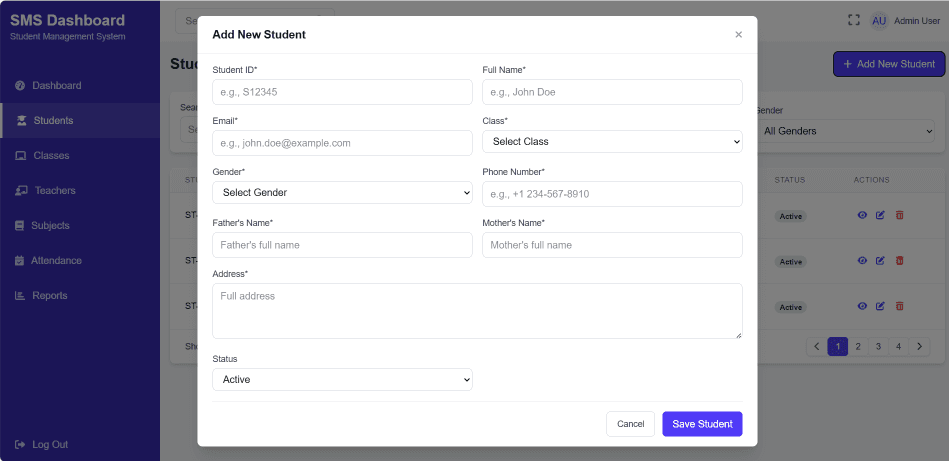
Task: Click the Cancel button
Action: pos(630,424)
